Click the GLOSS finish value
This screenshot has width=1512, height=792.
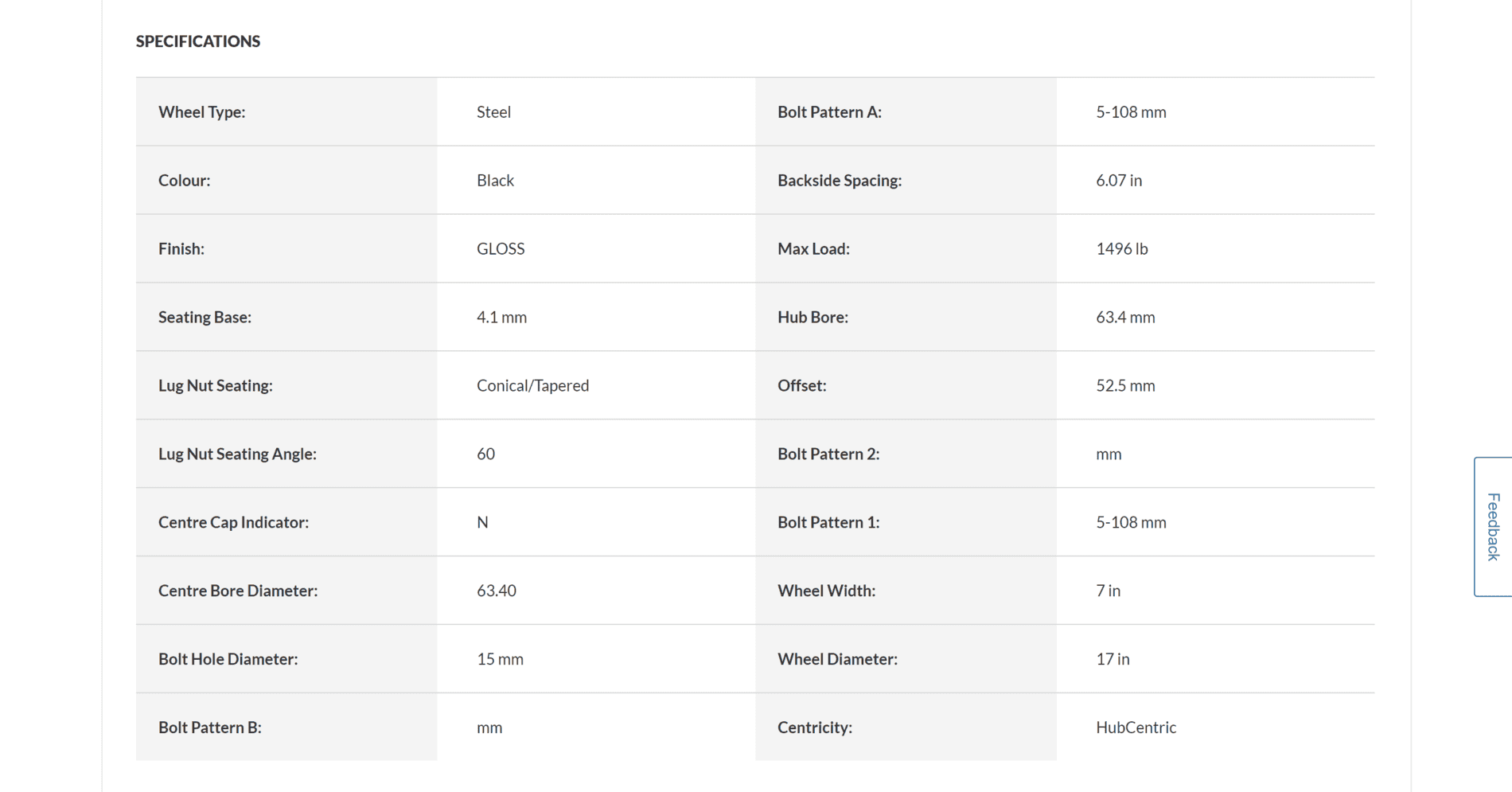501,249
